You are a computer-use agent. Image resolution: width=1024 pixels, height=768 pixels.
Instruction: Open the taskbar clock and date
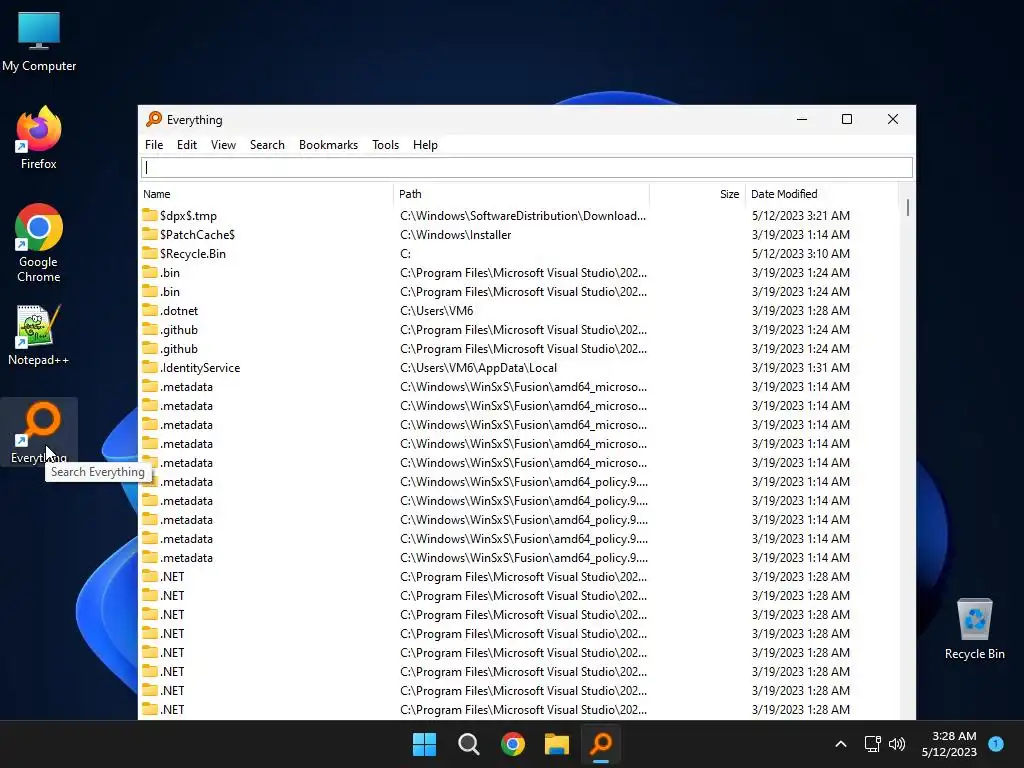[x=949, y=744]
